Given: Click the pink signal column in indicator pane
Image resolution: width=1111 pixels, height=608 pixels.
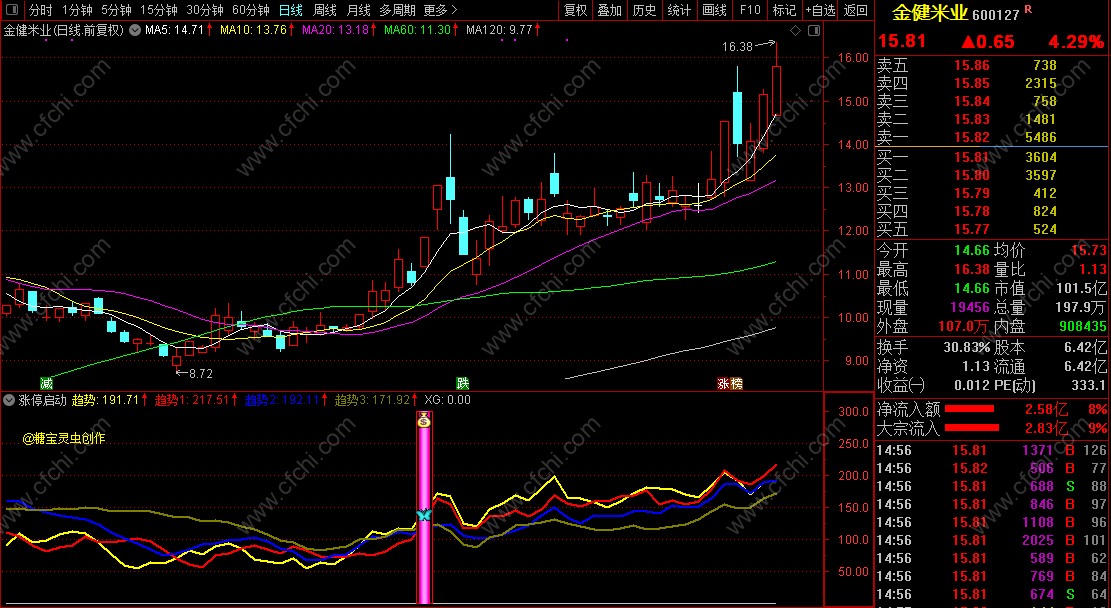Looking at the screenshot, I should (424, 507).
